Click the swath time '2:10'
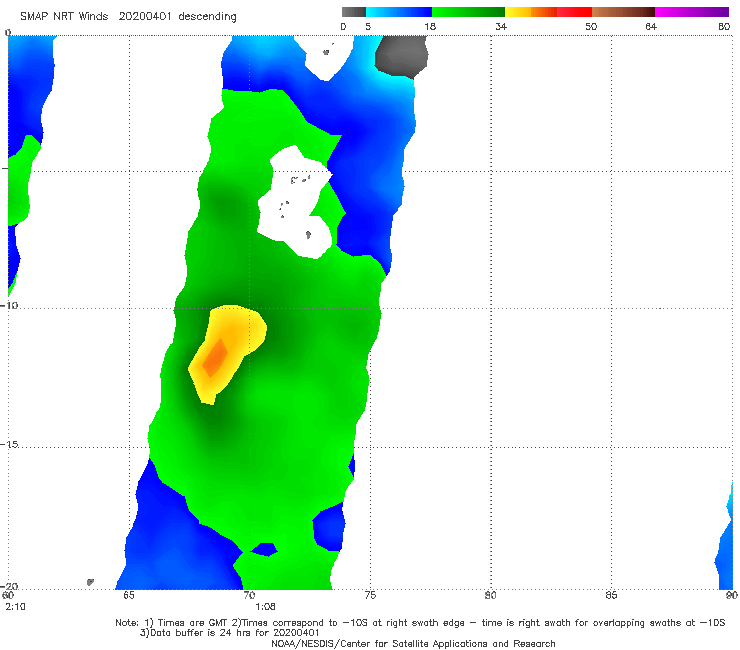This screenshot has height=650, width=740. [16, 607]
